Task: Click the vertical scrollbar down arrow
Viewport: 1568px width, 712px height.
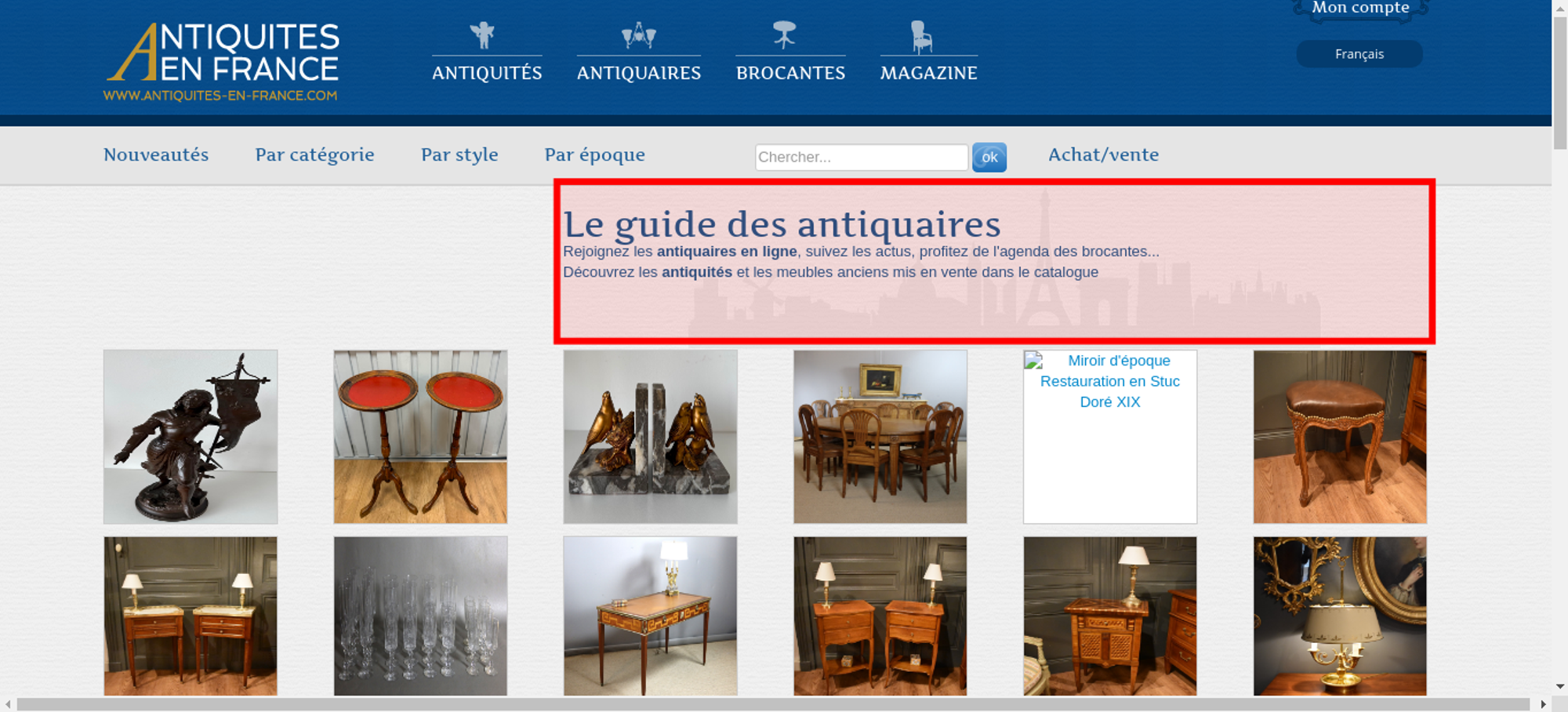Action: 1559,686
